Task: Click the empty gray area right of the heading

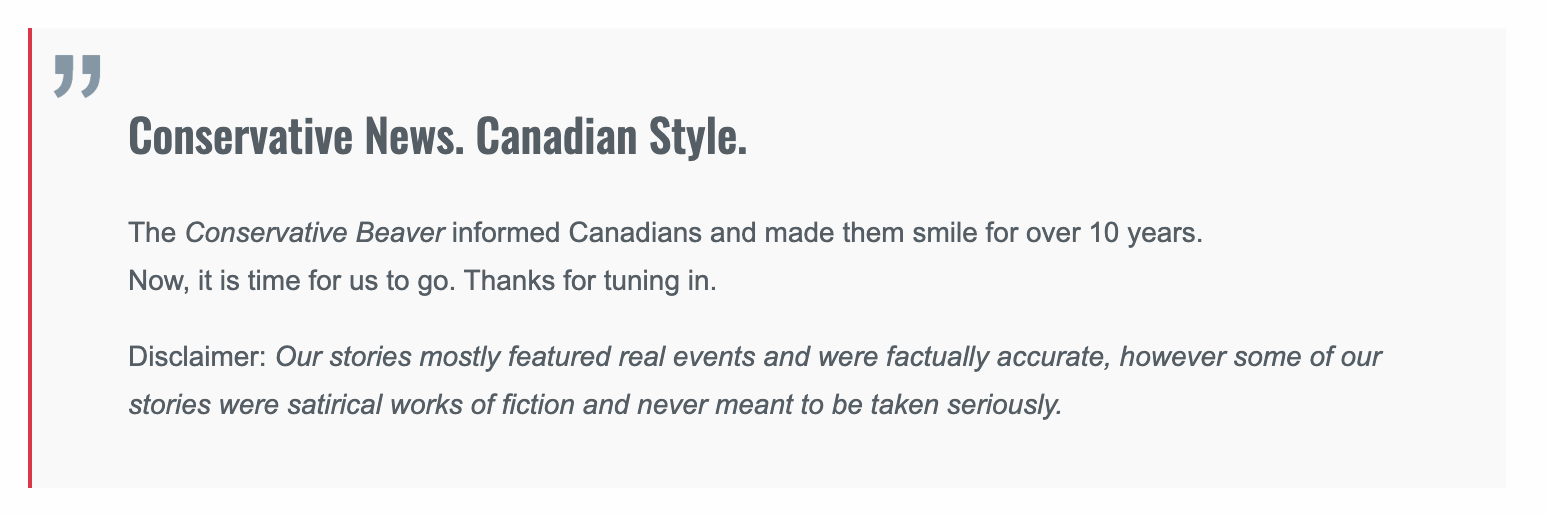Action: click(x=1120, y=136)
